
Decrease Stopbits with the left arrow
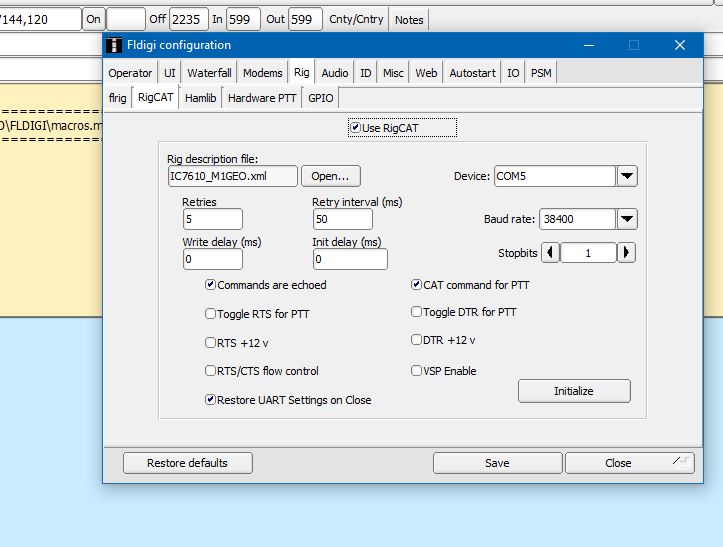(x=550, y=253)
